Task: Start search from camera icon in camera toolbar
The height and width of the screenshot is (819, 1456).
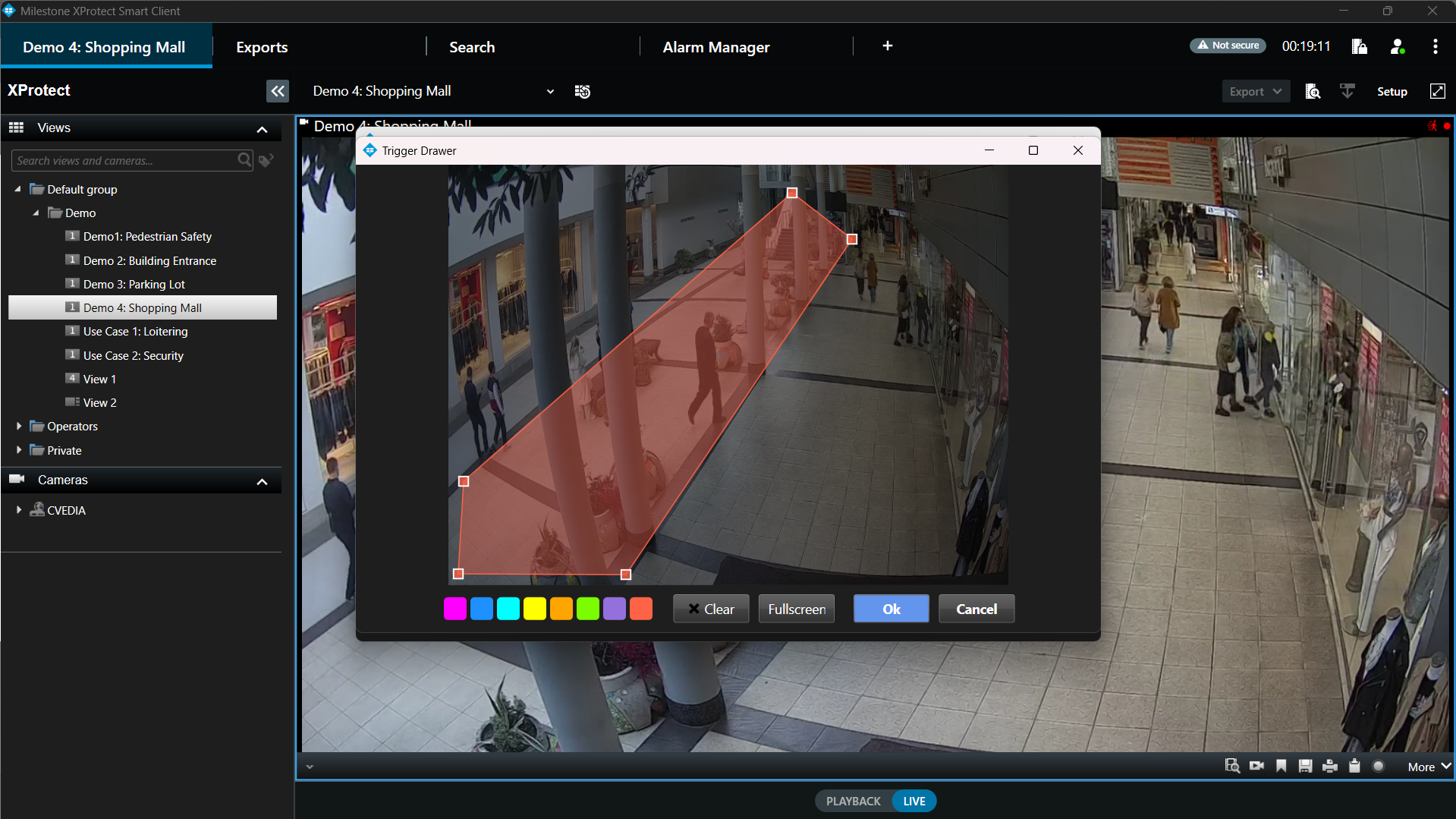Action: click(x=1232, y=766)
